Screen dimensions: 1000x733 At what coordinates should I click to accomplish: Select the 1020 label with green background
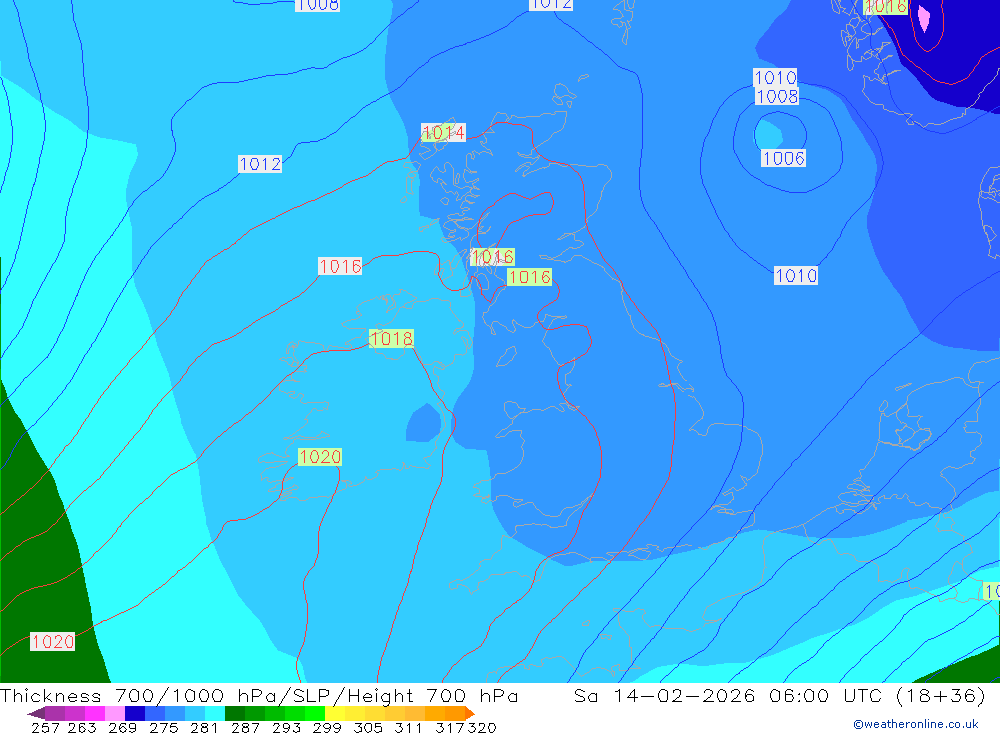pos(320,457)
